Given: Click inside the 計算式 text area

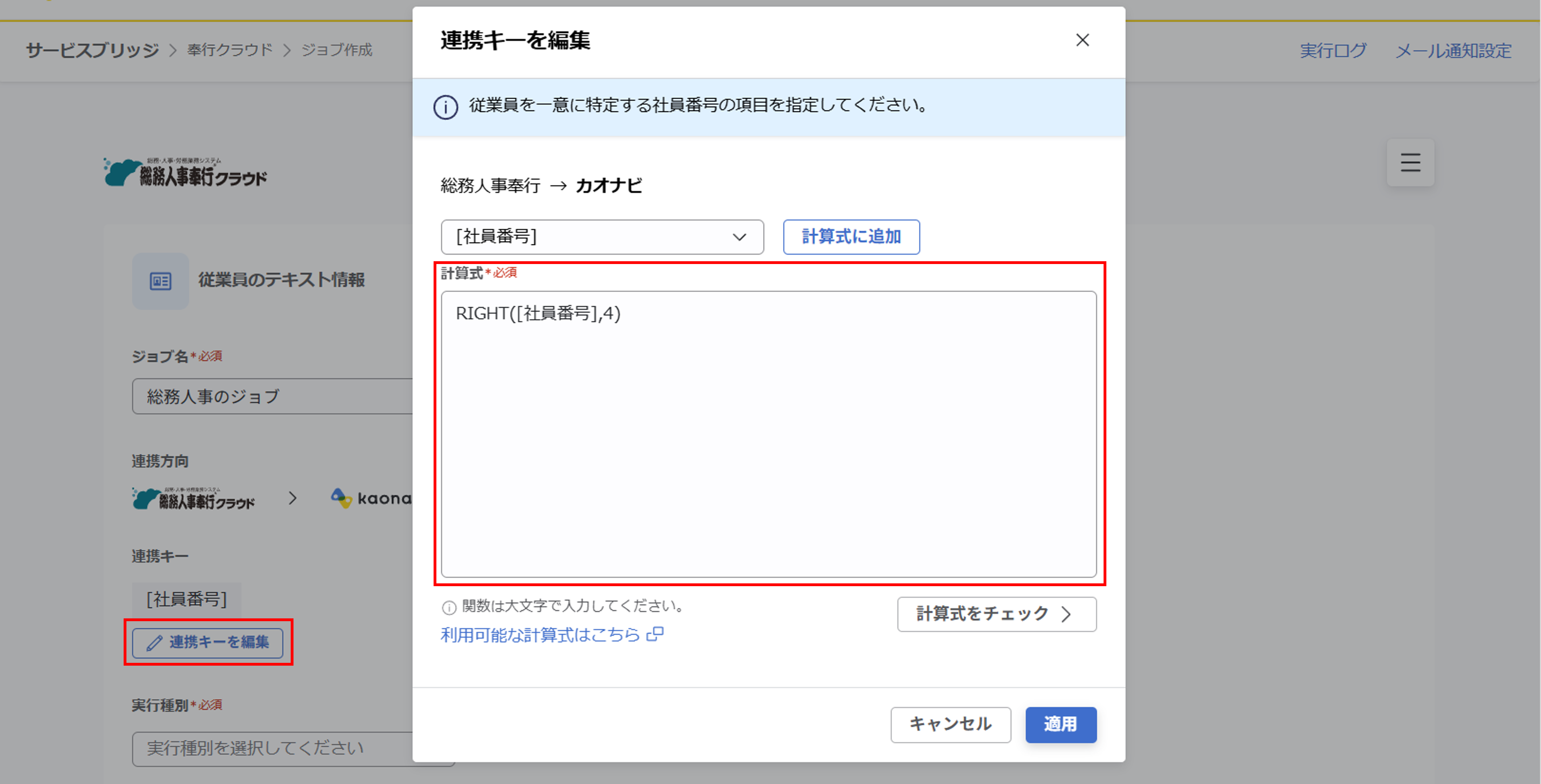Looking at the screenshot, I should pos(769,434).
